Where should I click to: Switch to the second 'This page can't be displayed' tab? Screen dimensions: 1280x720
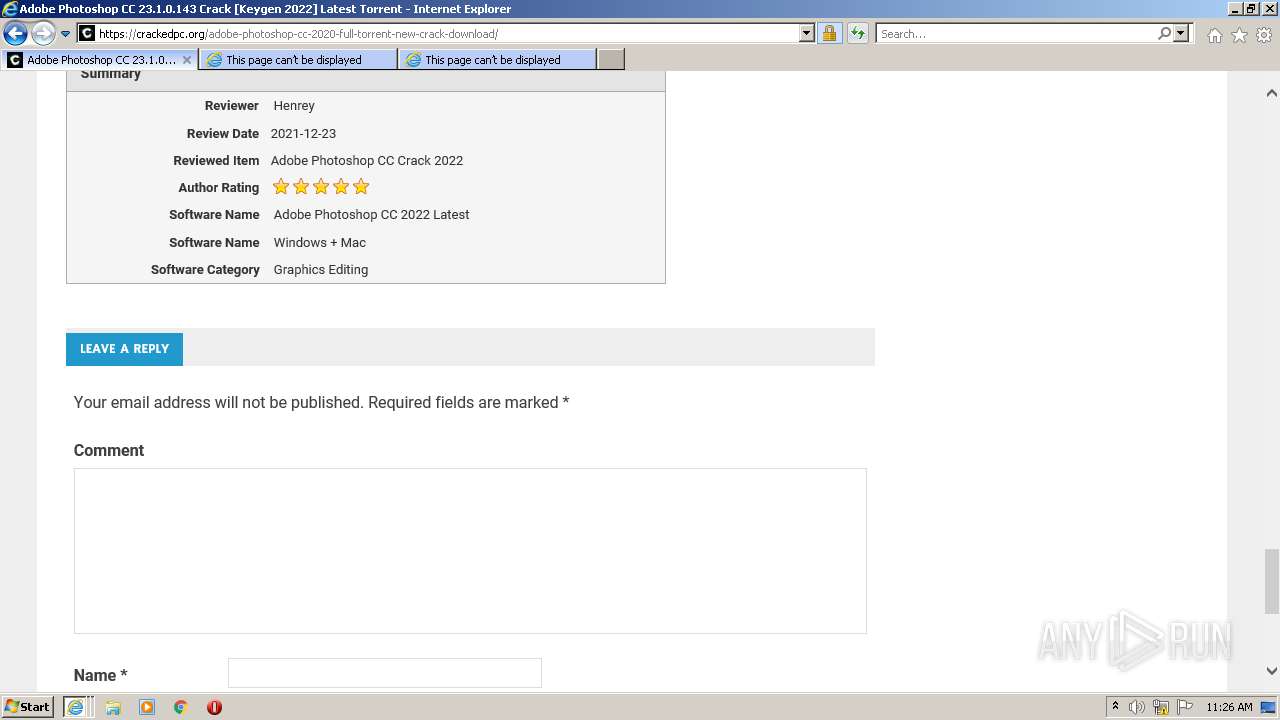[496, 60]
